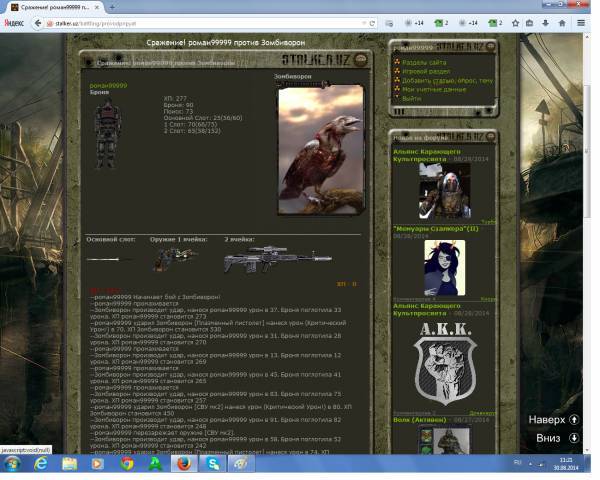Click the first green mail counter icon

pos(441,23)
